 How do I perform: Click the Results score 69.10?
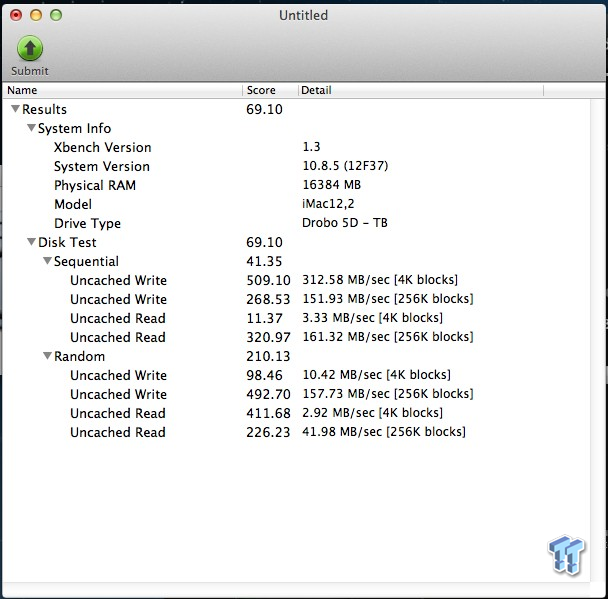264,109
